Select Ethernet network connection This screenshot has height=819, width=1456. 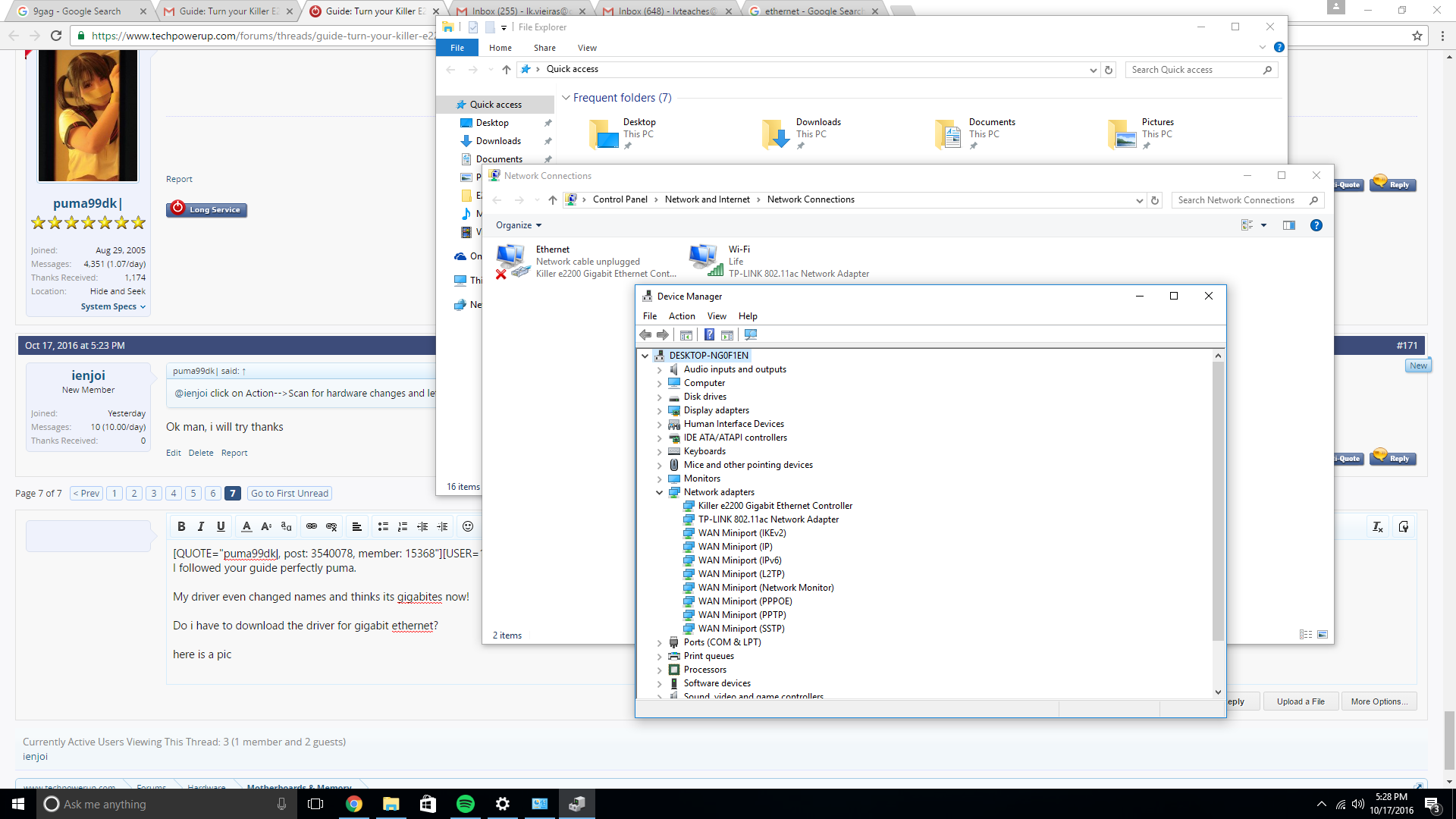[x=587, y=262]
